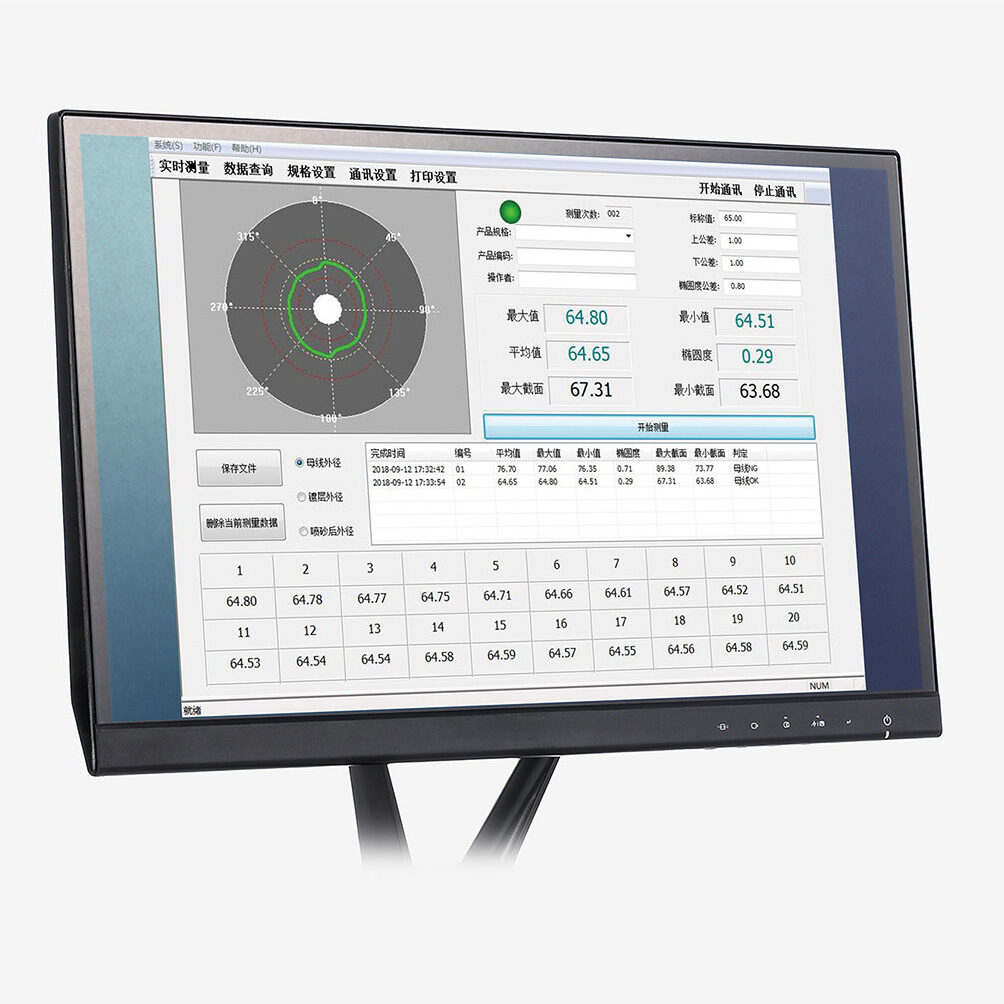Open the 帮助(H) menu
This screenshot has height=1004, width=1004.
click(247, 149)
